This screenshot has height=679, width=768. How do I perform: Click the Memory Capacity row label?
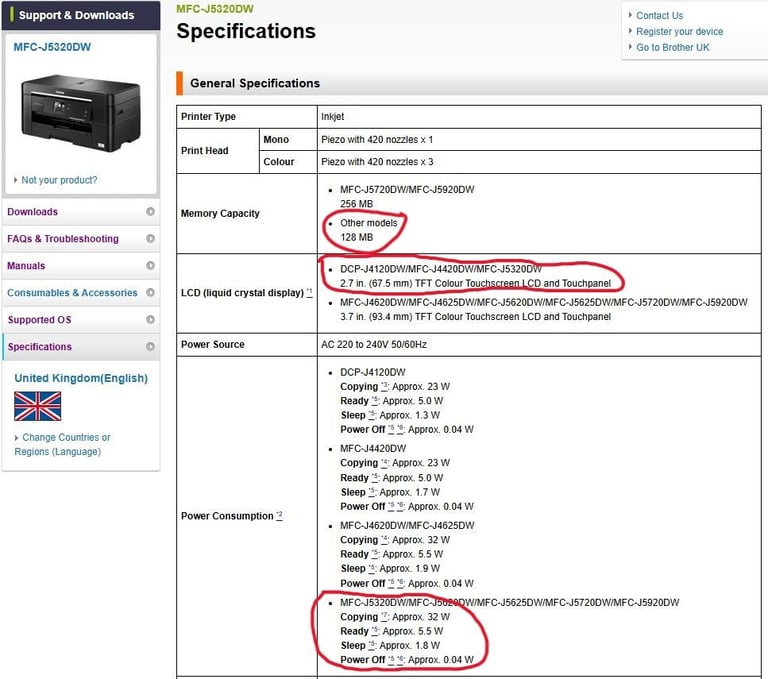coord(220,214)
